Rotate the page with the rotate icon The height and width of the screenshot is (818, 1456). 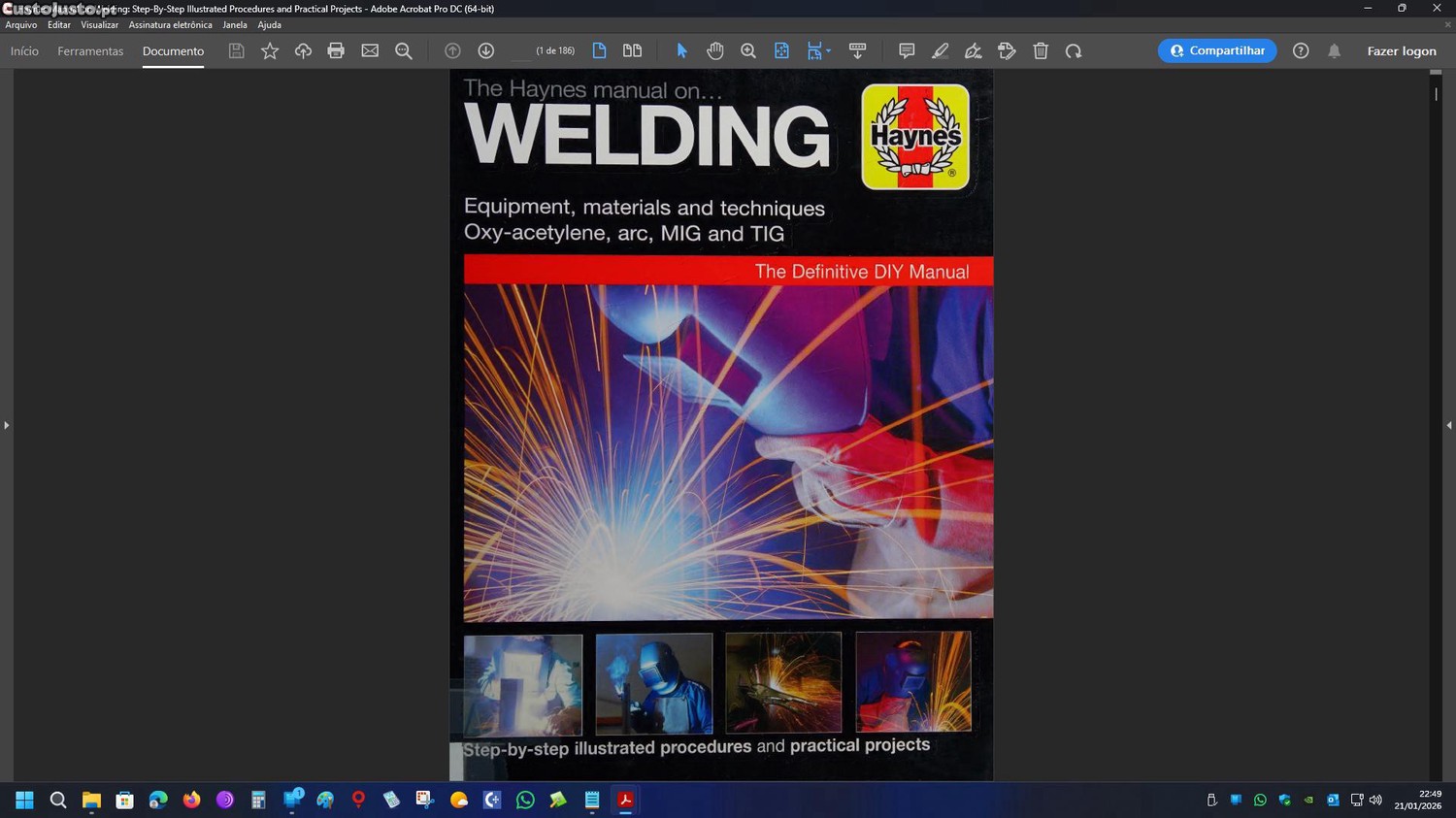tap(1074, 50)
